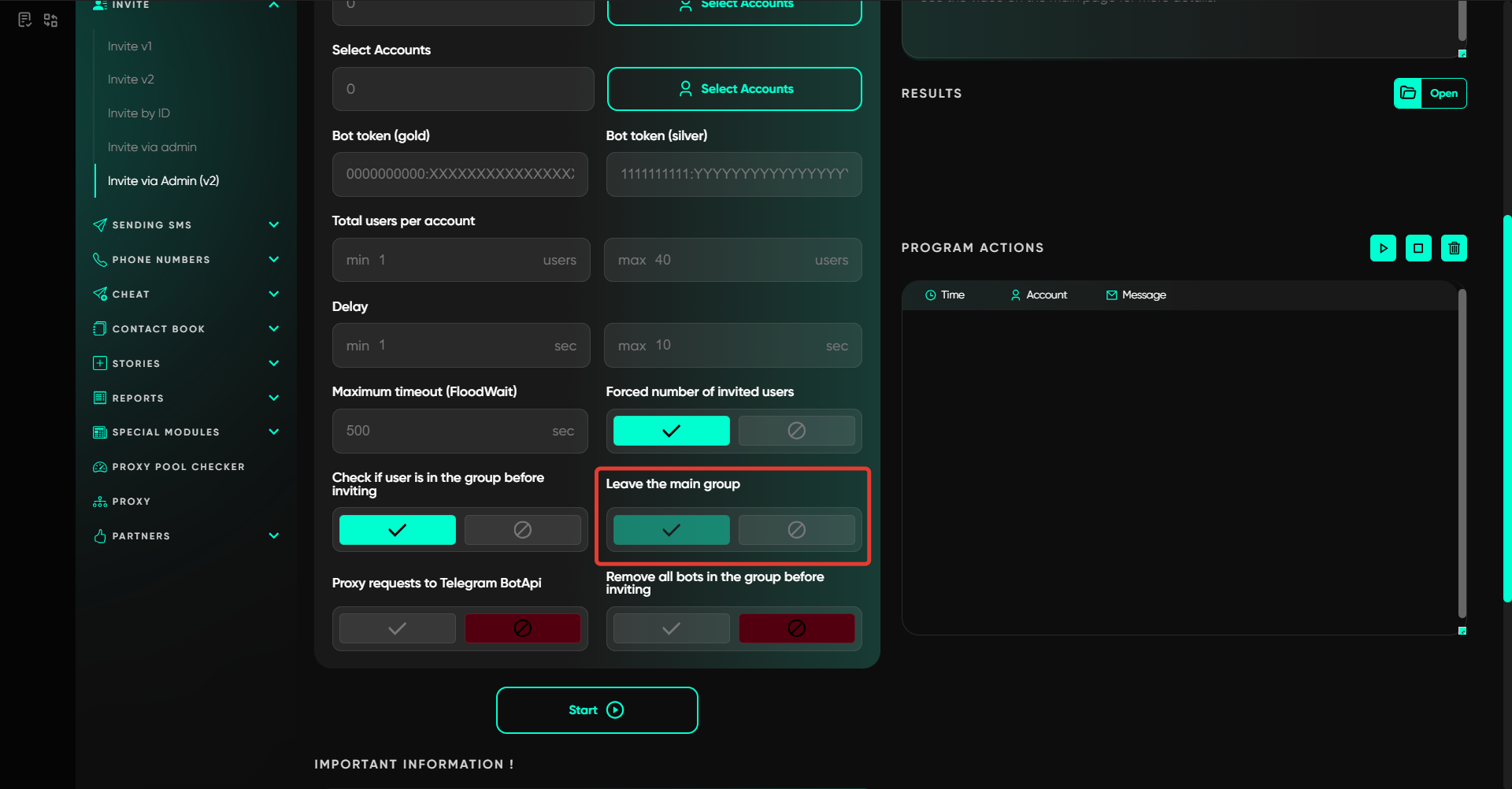Click the play icon in Program Actions
Viewport: 1512px width, 789px height.
[x=1383, y=248]
